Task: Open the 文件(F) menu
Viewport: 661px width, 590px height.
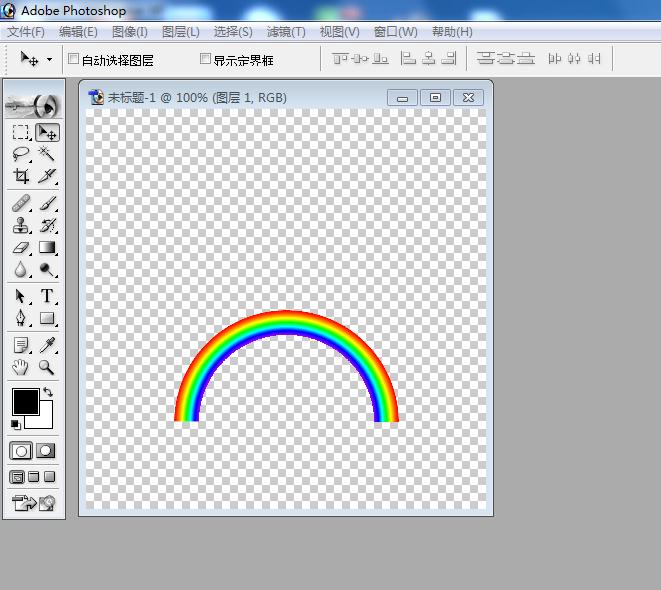Action: click(x=26, y=32)
